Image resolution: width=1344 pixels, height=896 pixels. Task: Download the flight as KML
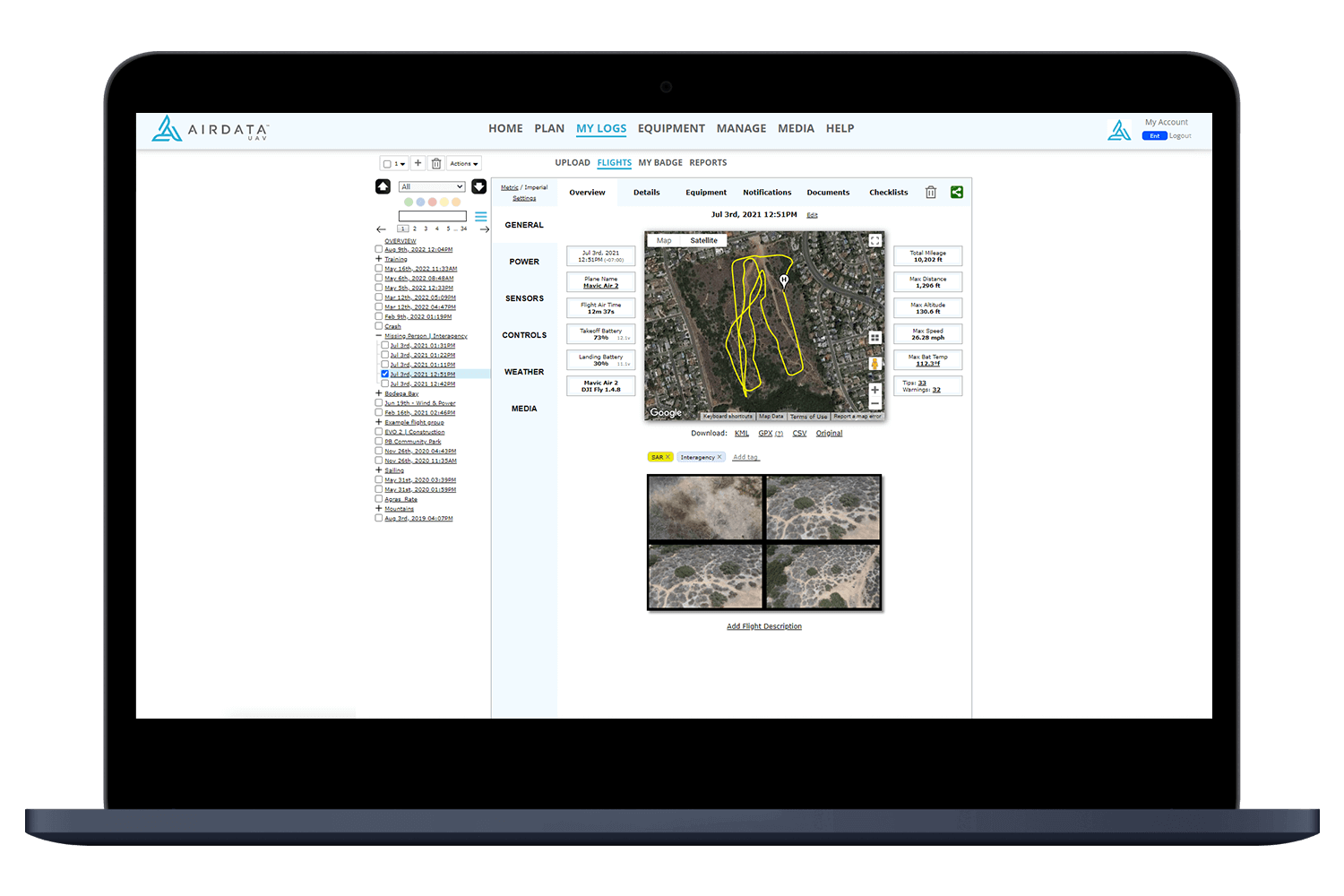pyautogui.click(x=741, y=433)
